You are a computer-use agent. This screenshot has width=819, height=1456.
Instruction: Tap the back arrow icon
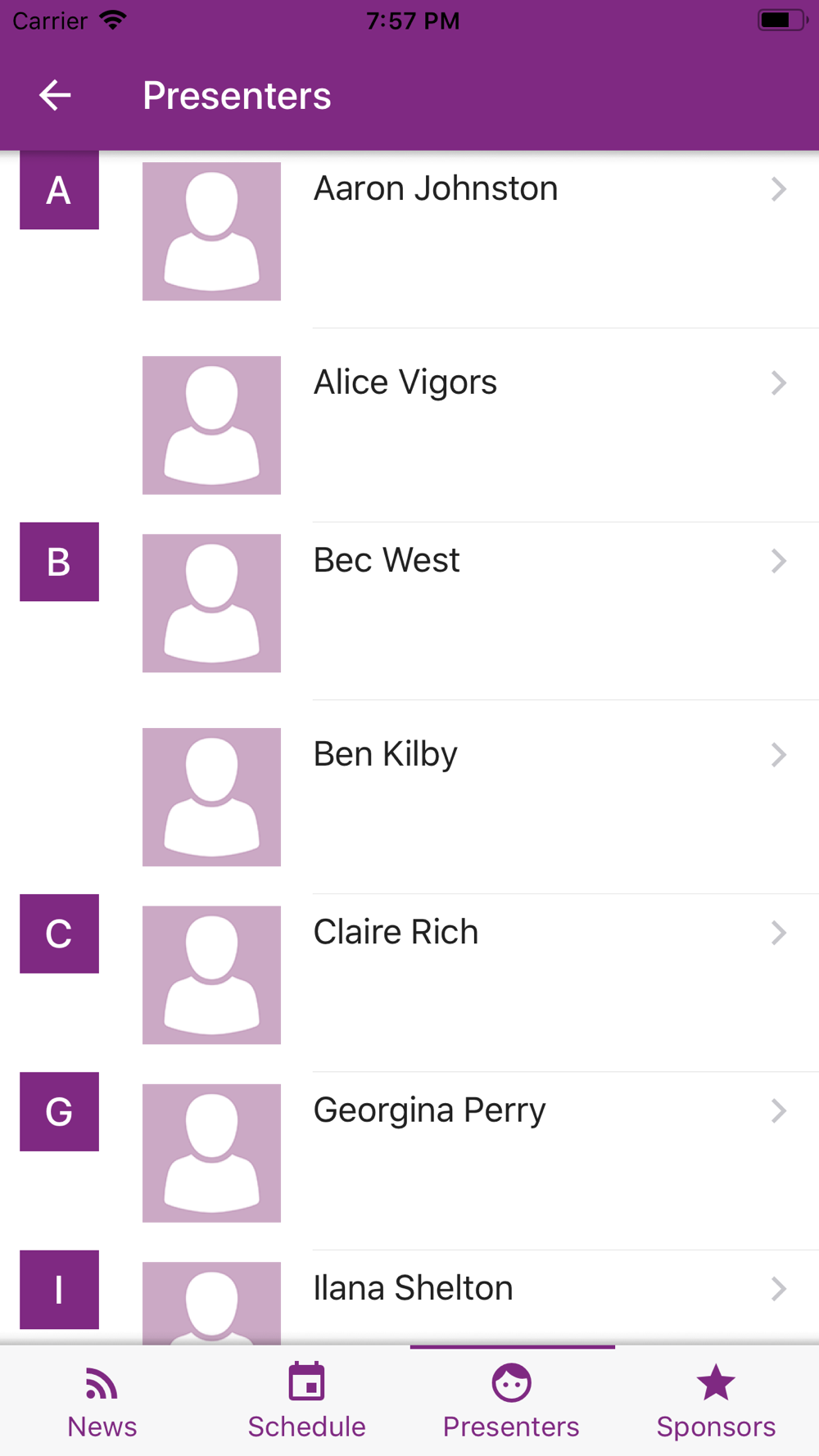coord(55,95)
